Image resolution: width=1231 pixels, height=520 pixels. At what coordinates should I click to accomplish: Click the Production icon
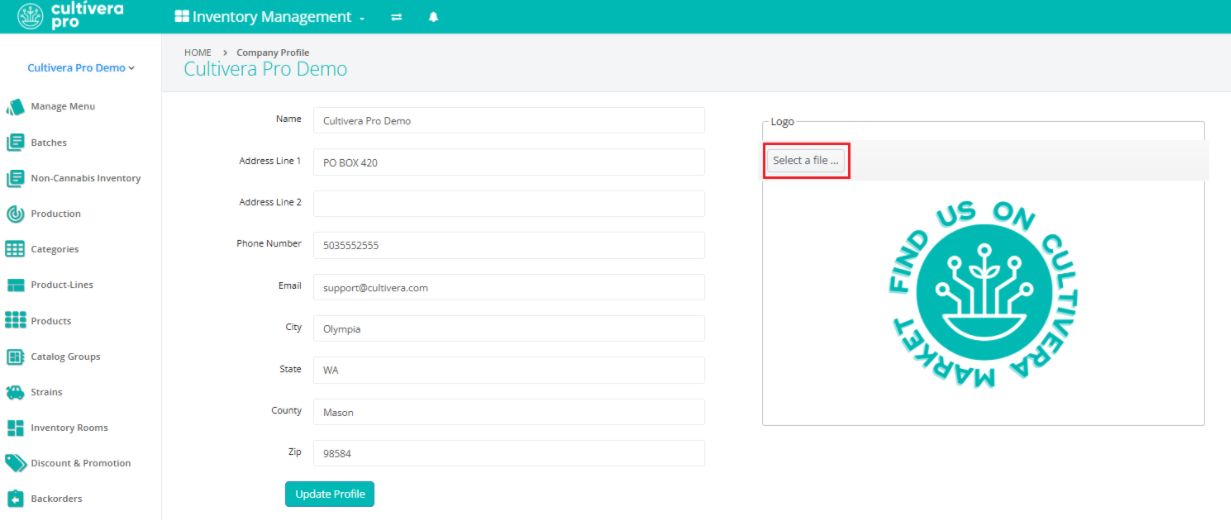tap(15, 214)
